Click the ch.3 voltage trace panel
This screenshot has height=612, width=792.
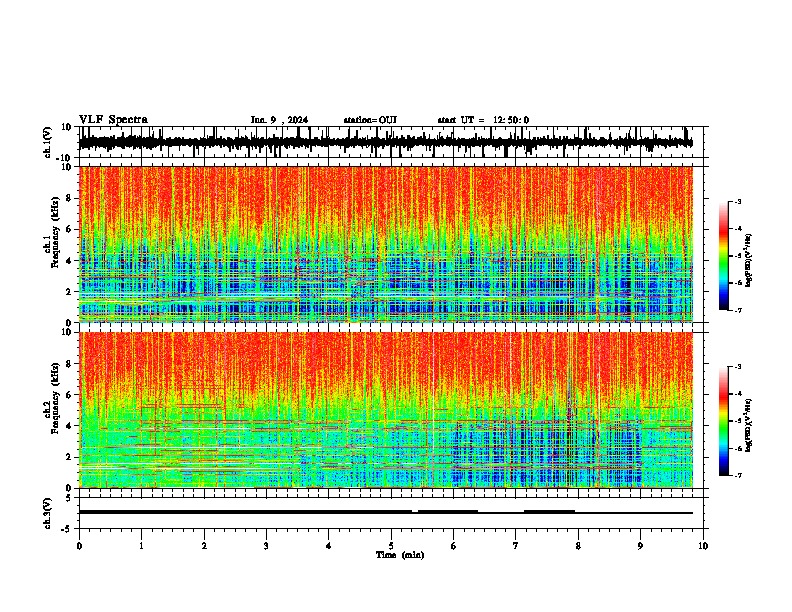coord(390,513)
